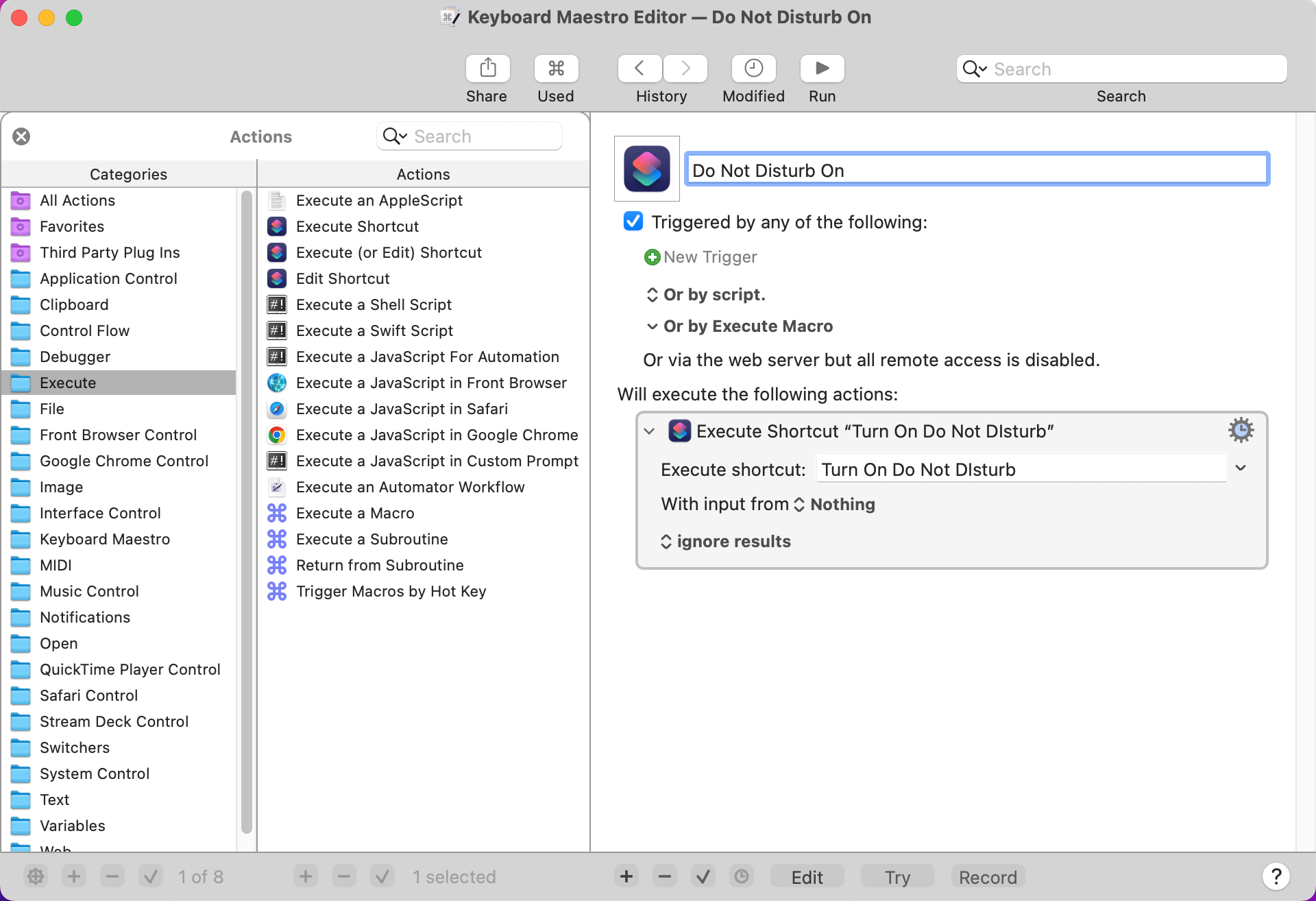Open the Clipboard category

(119, 304)
